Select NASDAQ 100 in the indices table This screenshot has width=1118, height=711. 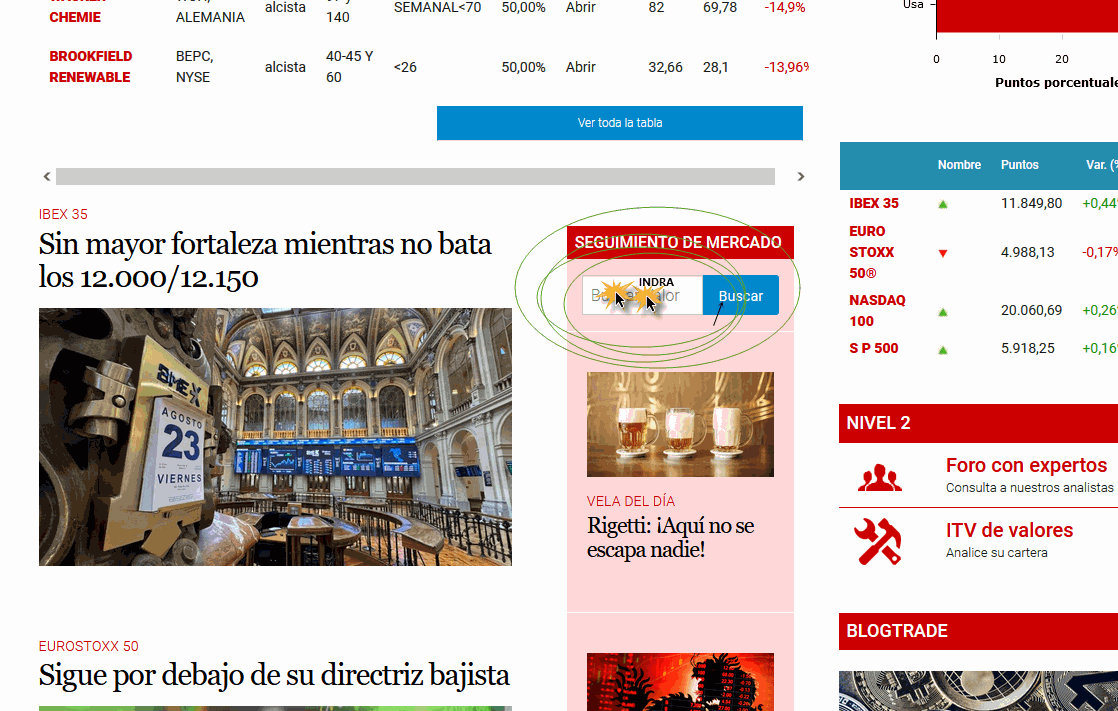tap(877, 310)
